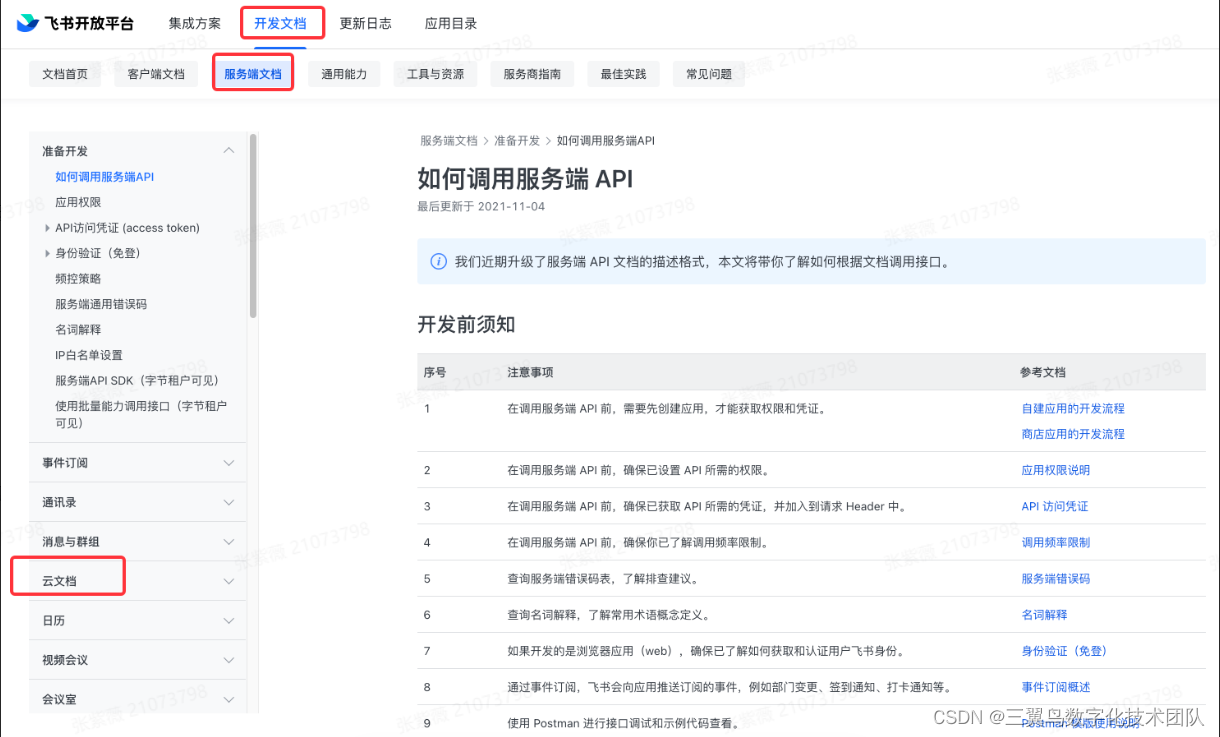Open API访问凭证 (access token) sidebar item

(127, 228)
